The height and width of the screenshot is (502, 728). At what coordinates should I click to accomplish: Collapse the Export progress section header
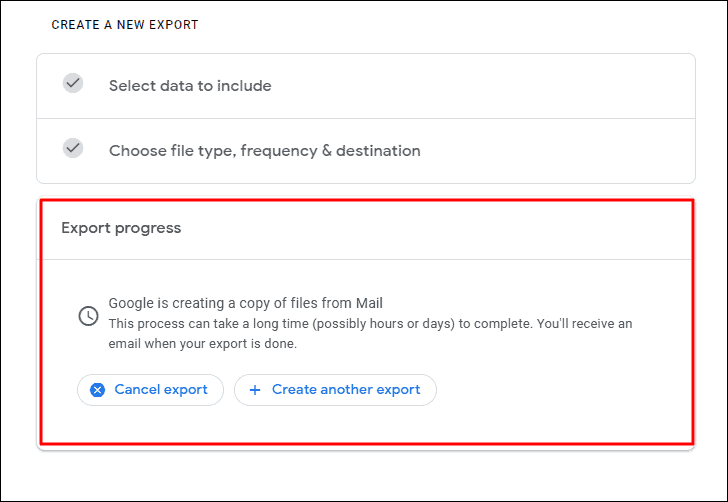click(x=366, y=229)
